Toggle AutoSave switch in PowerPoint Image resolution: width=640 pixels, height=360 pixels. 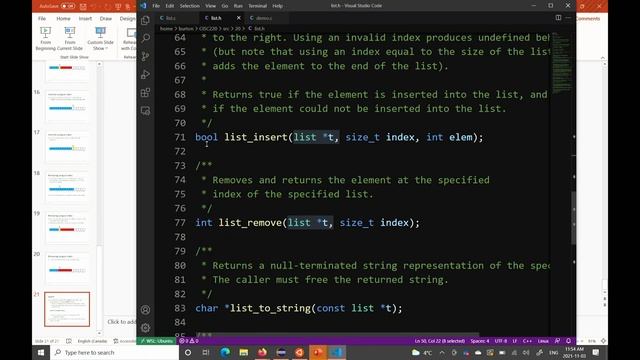point(68,6)
